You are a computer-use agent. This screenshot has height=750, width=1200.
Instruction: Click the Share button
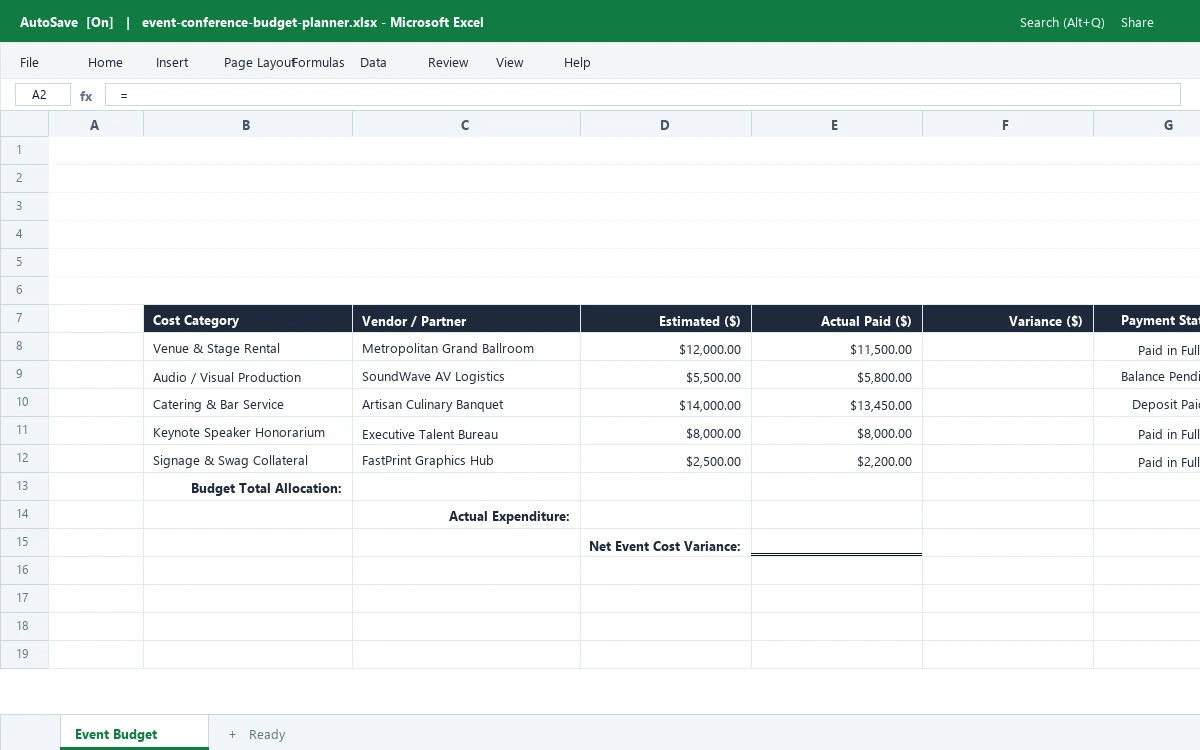1137,22
